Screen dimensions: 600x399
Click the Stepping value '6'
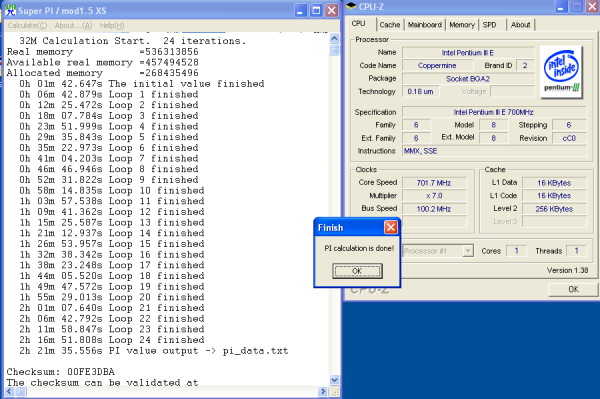(569, 125)
